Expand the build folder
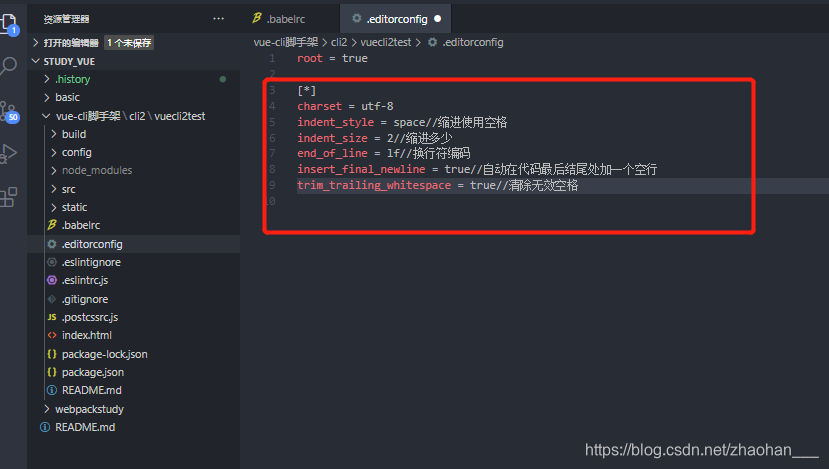829x469 pixels. pos(53,134)
